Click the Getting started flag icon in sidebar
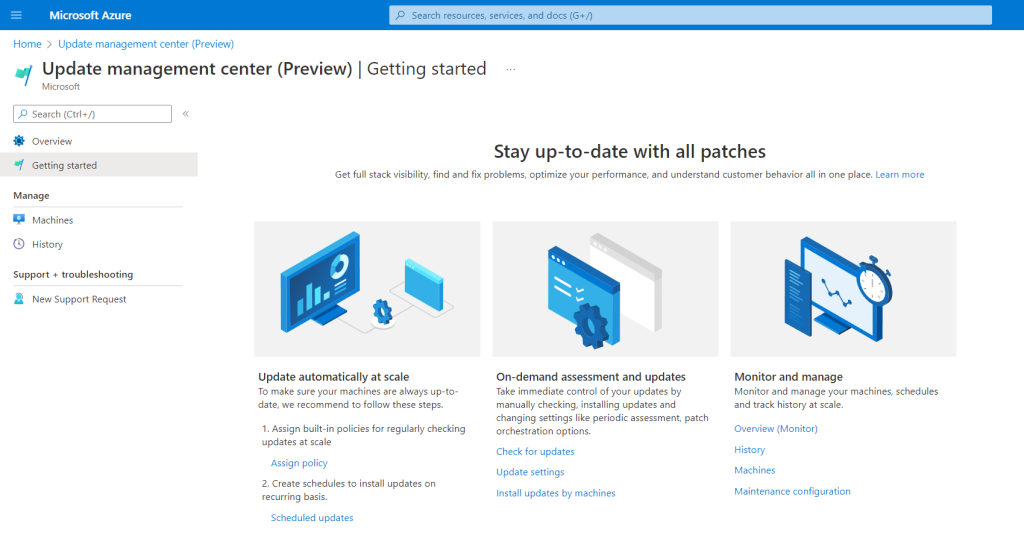The width and height of the screenshot is (1024, 553). pos(19,165)
